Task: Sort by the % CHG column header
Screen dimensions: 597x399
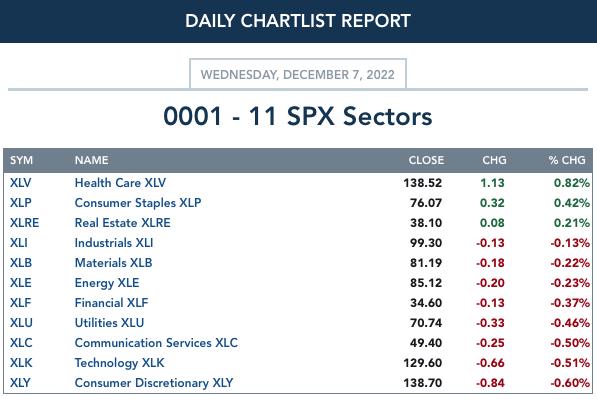Action: point(567,160)
